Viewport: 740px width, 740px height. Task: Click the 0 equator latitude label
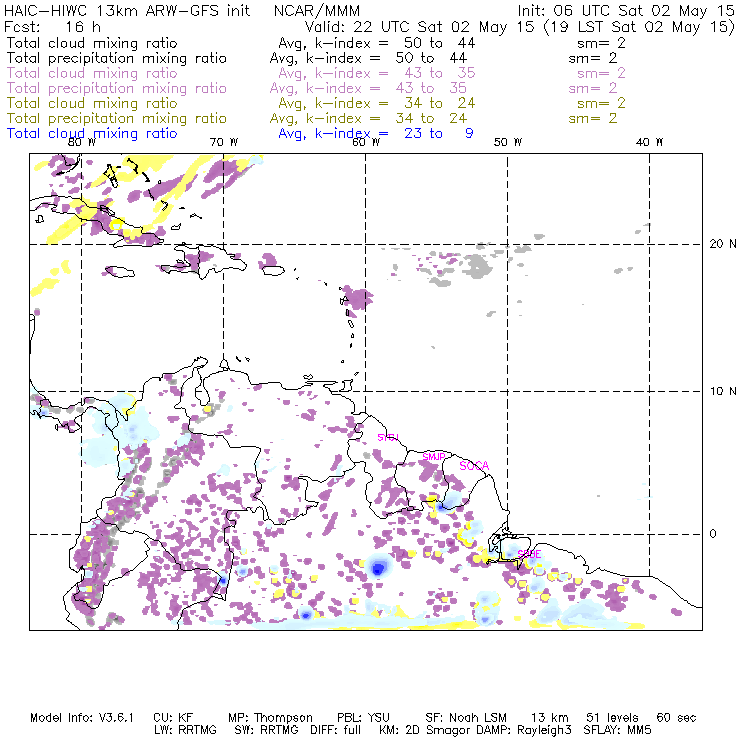coord(713,534)
